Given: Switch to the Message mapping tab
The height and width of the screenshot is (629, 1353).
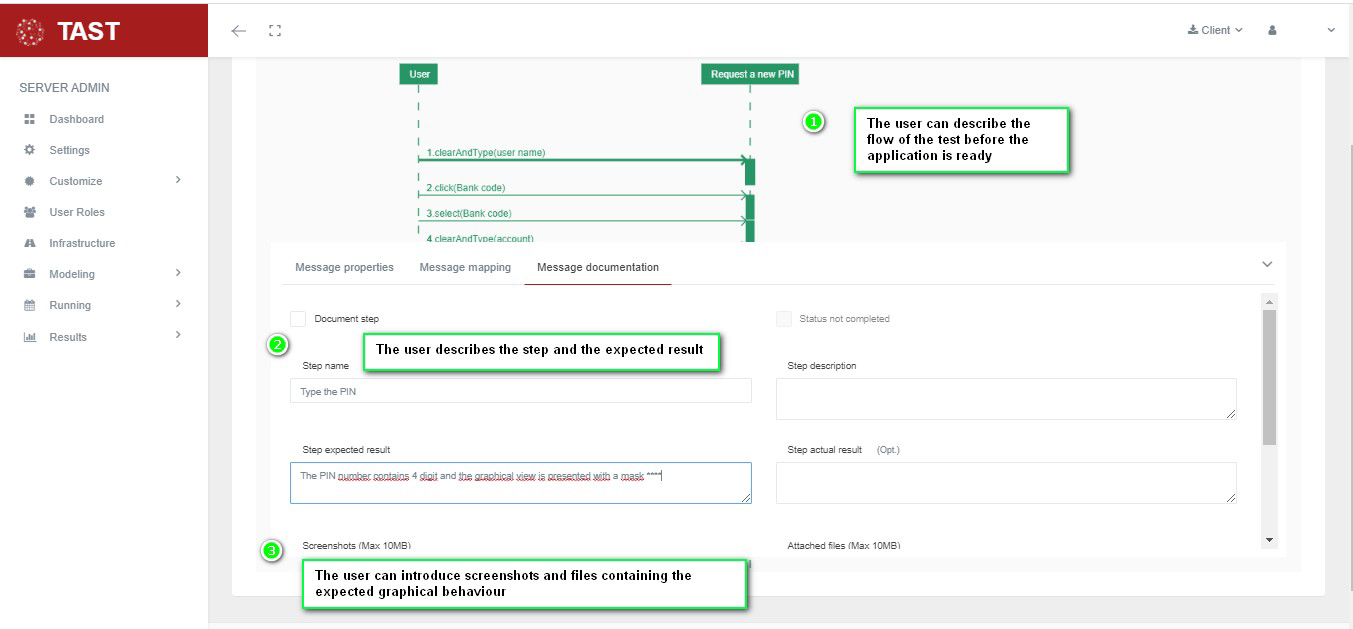Looking at the screenshot, I should [x=465, y=267].
